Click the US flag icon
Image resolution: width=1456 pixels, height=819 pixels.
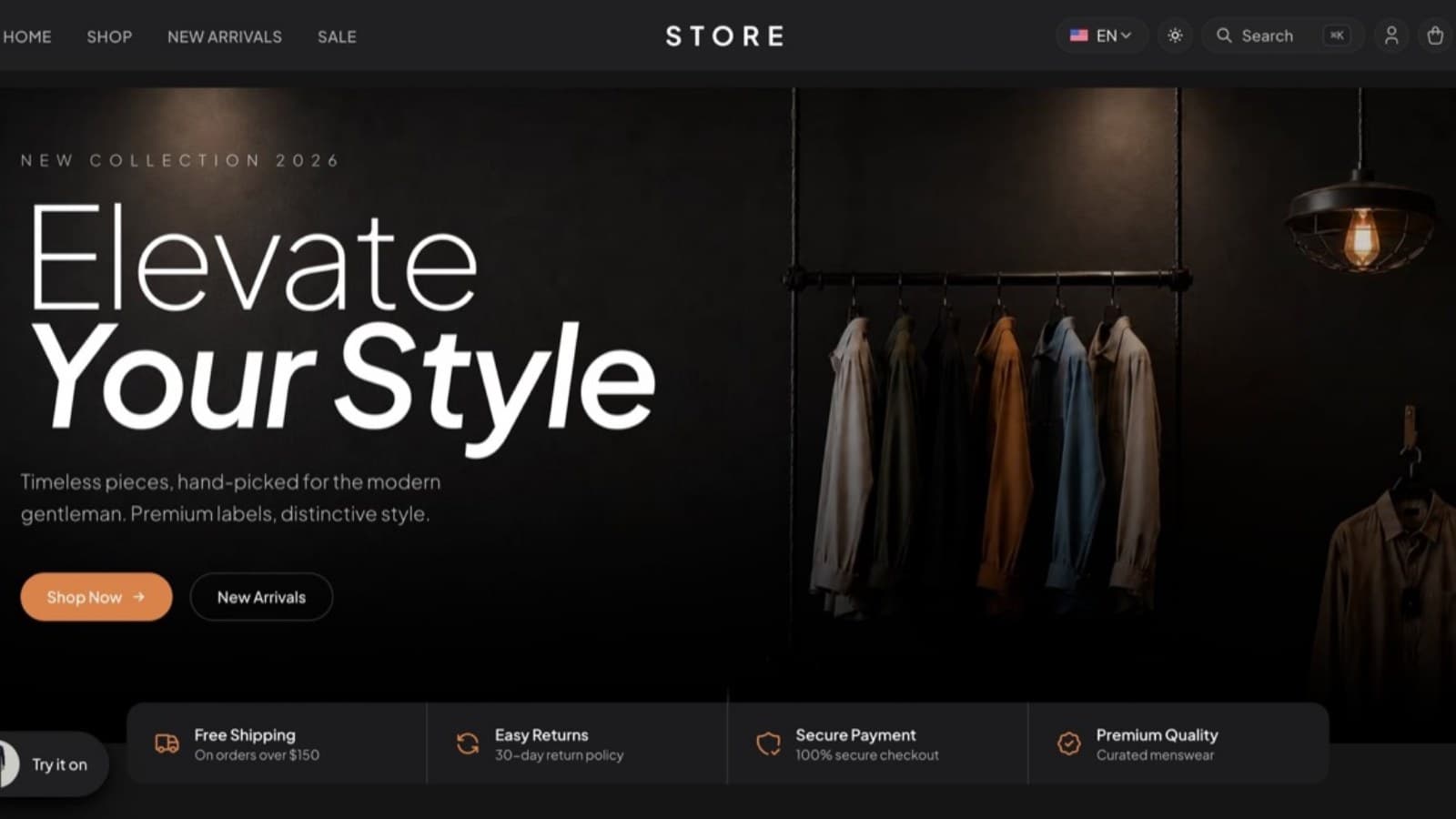pos(1078,35)
